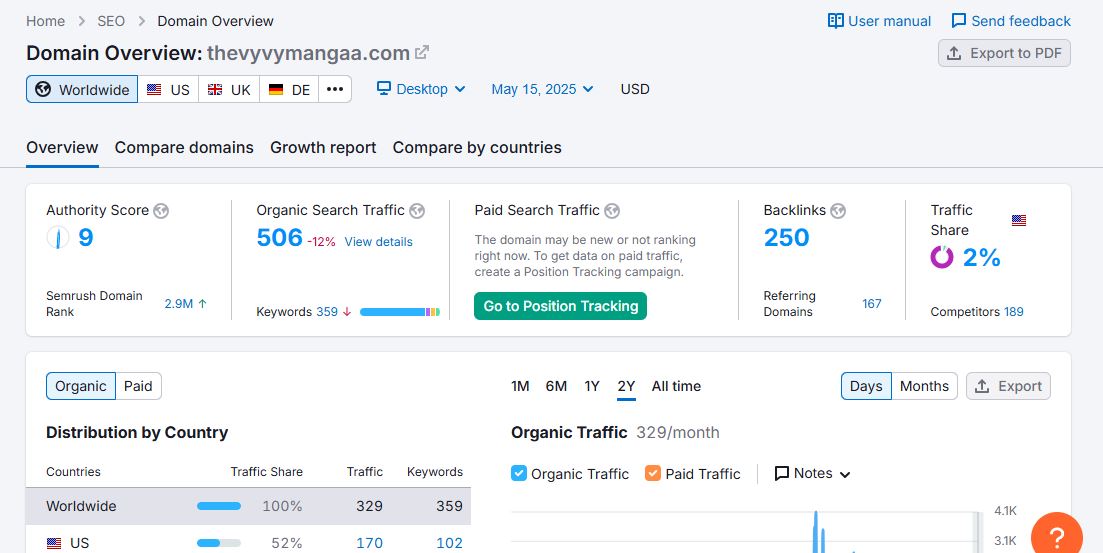Click the traffic spike on the chart

(816, 531)
